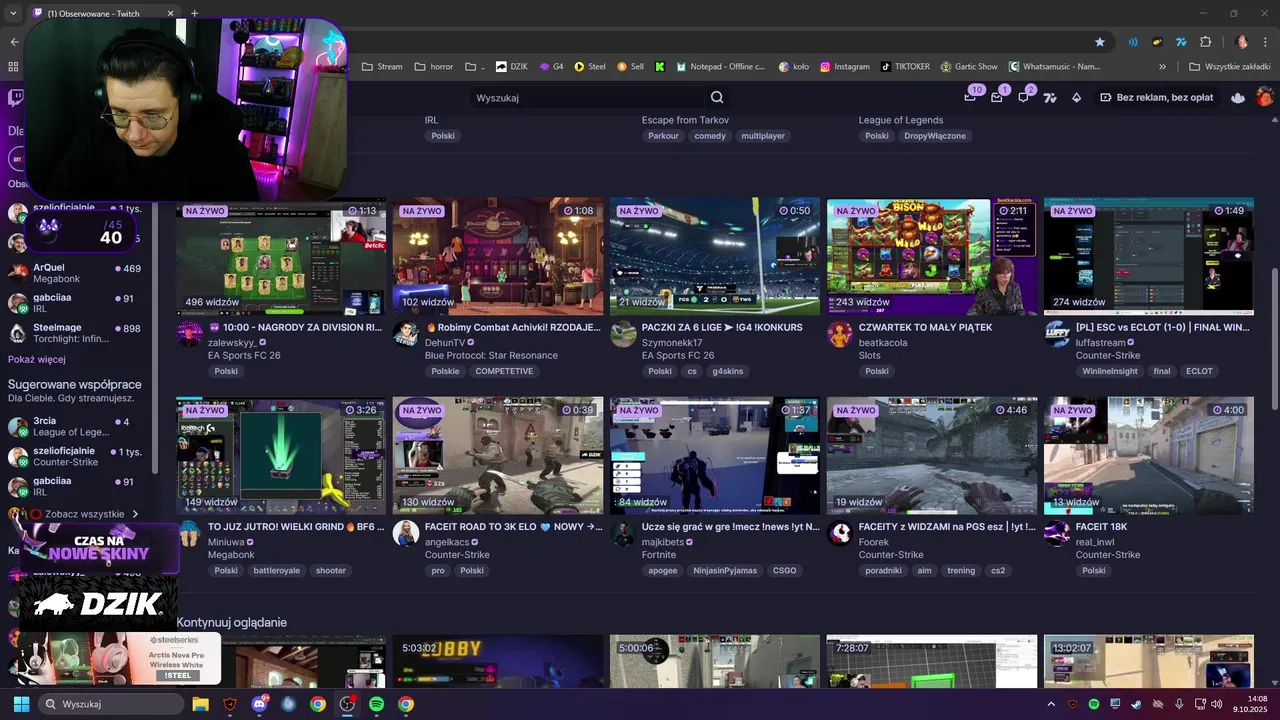The height and width of the screenshot is (720, 1280).
Task: Open angelkacs channel avatar
Action: pos(406,534)
